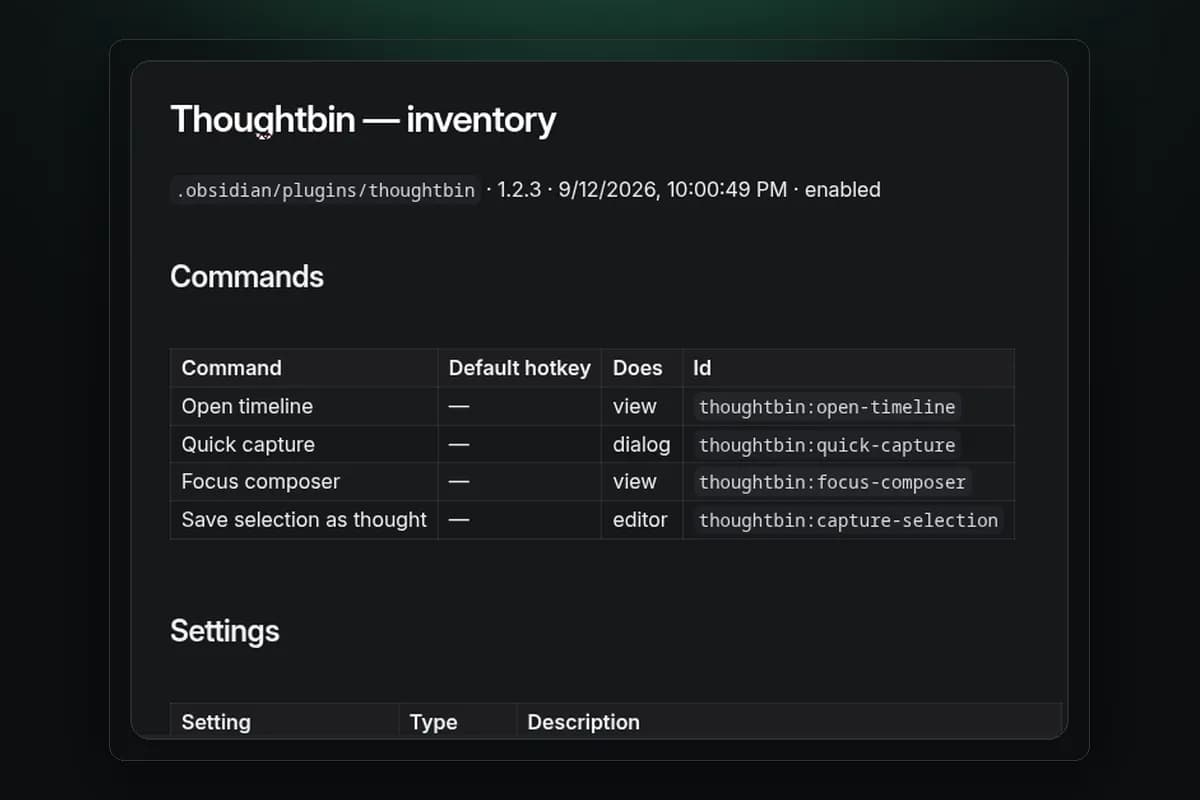
Task: Click 'view' in the Focus composer row
Action: coord(635,482)
